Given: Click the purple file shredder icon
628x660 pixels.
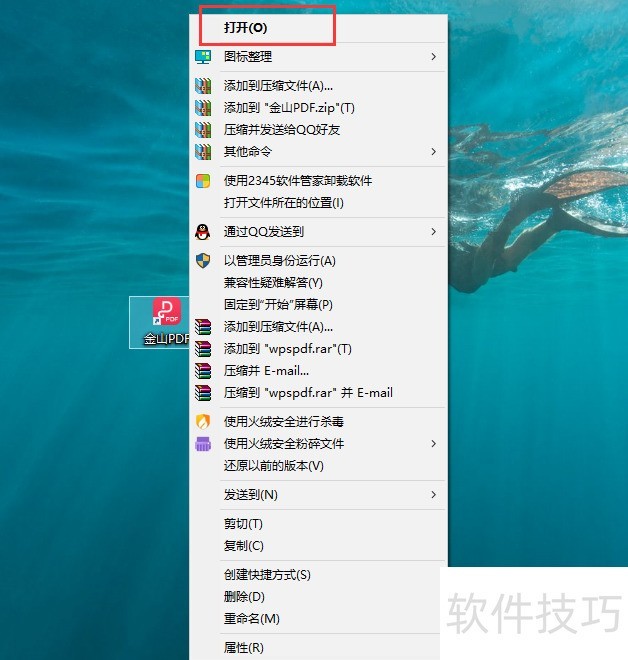Looking at the screenshot, I should pos(203,444).
